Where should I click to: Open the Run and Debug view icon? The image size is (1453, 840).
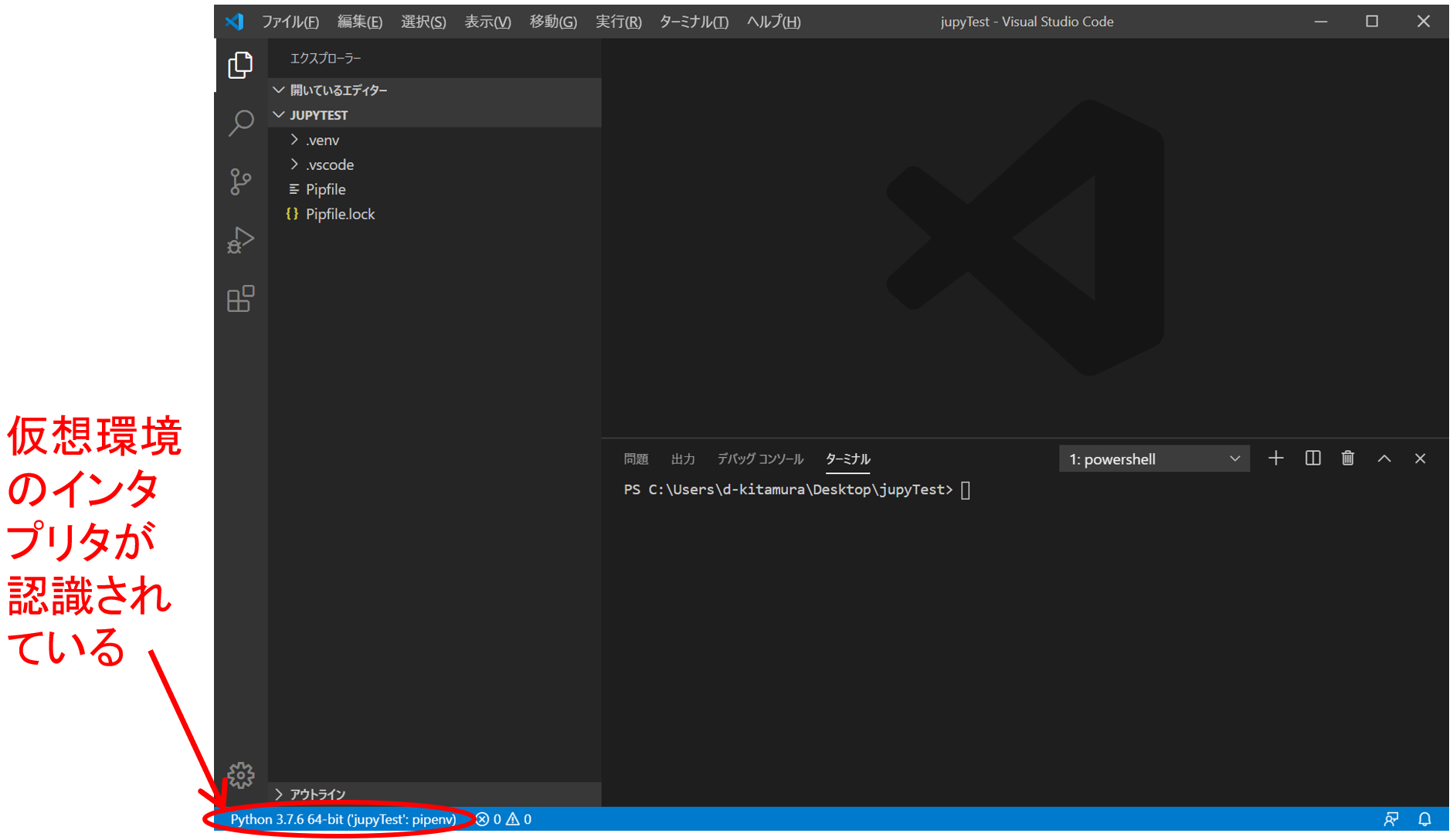[x=240, y=240]
